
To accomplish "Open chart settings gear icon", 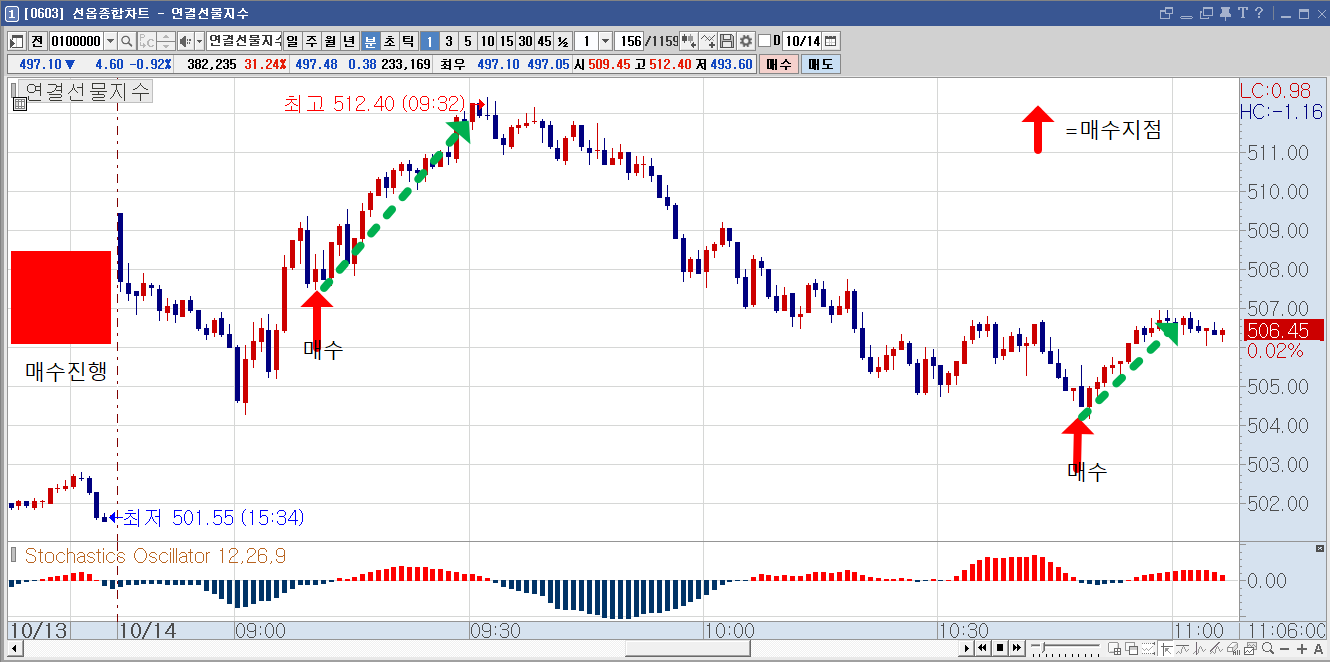I will (x=746, y=41).
